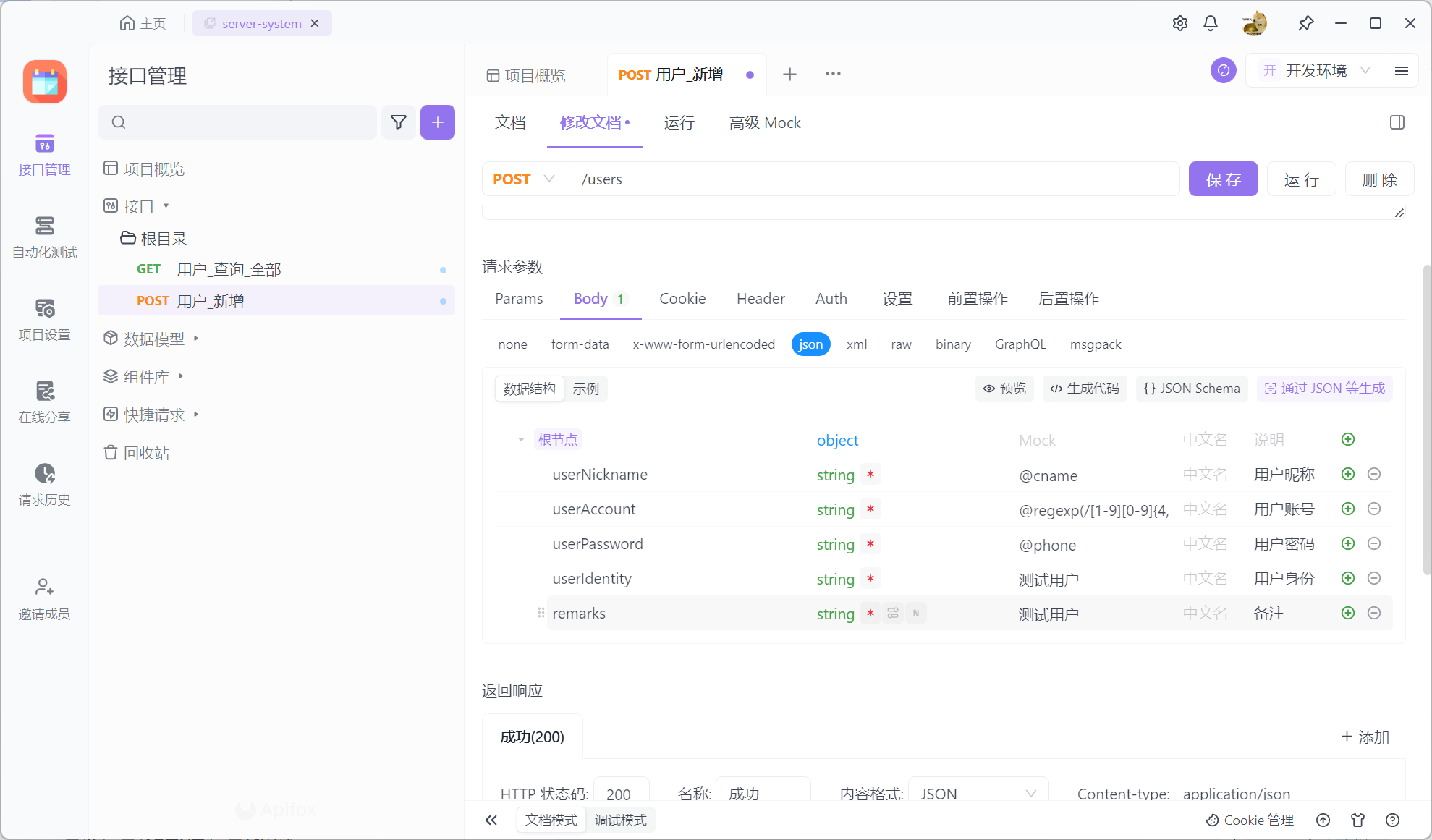Add a child node to 根节点

point(1348,439)
